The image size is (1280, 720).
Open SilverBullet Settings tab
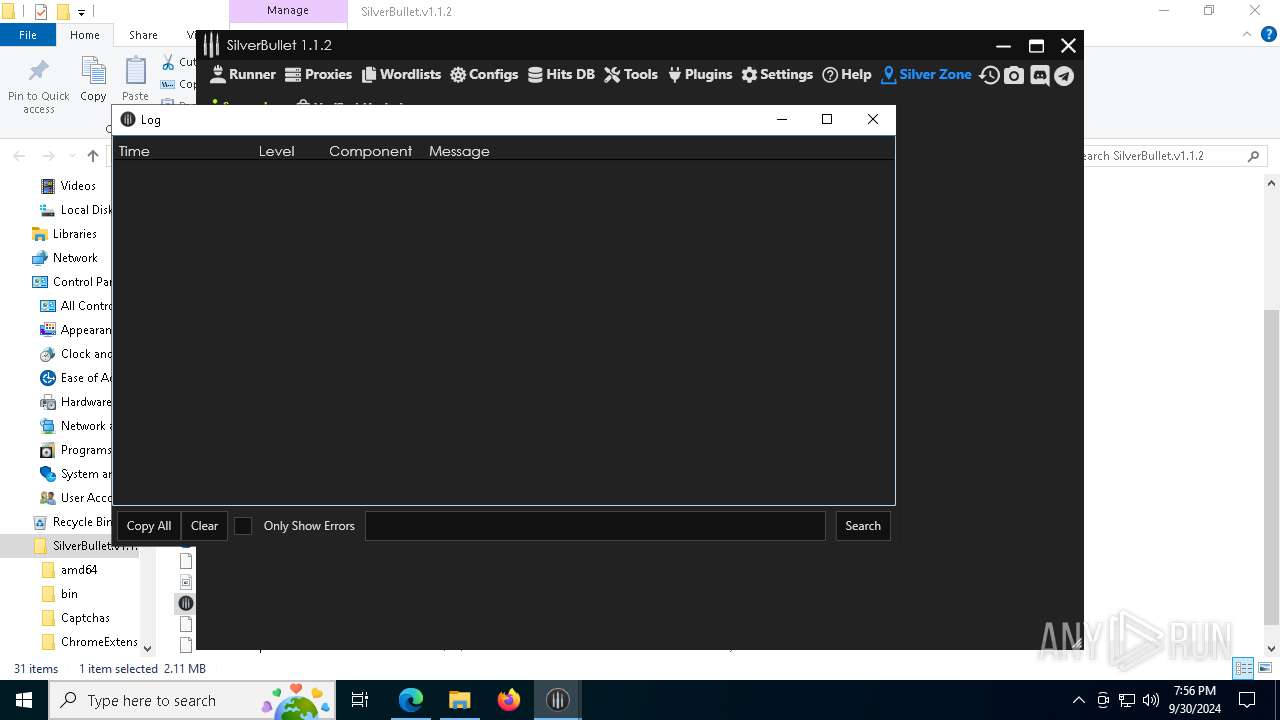pos(777,74)
